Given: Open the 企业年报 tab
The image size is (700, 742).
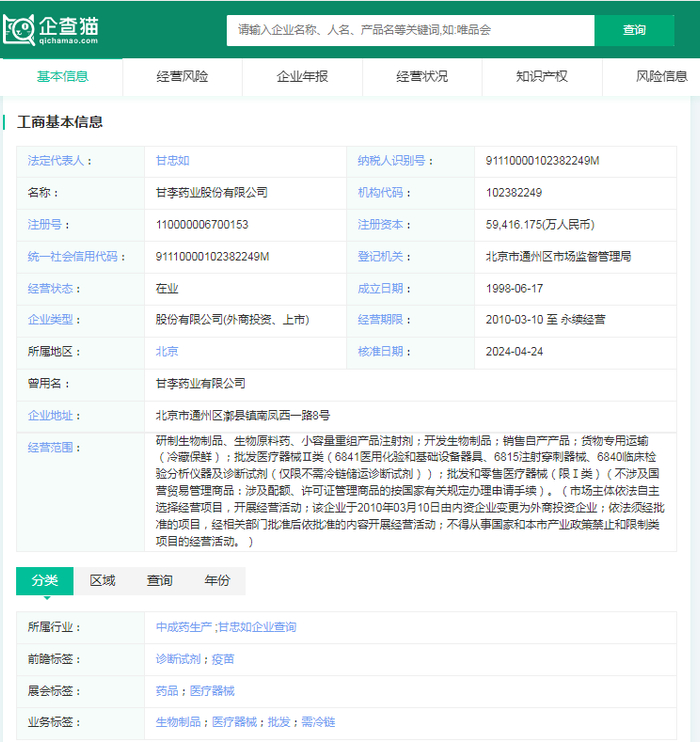Looking at the screenshot, I should click(302, 76).
